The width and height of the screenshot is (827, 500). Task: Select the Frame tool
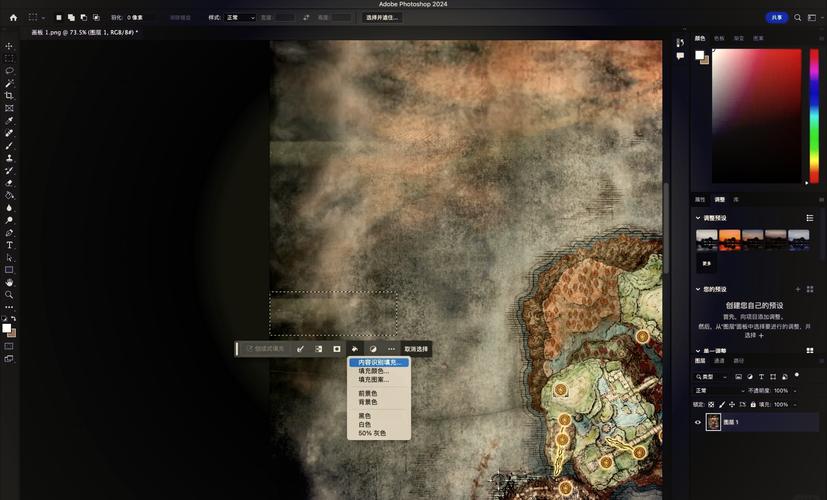click(9, 108)
